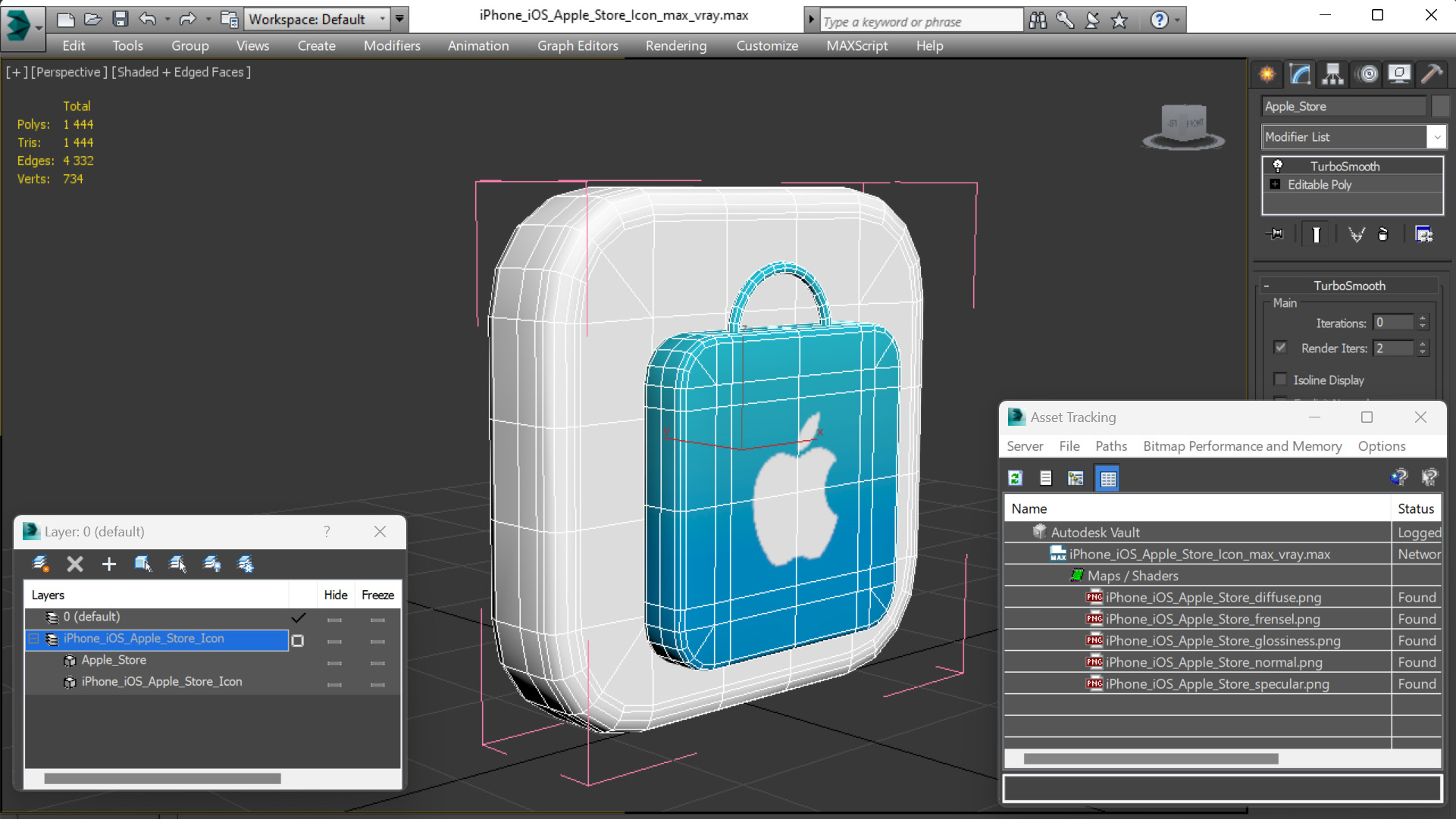This screenshot has height=819, width=1456.
Task: Hide/unhide all layers icon
Action: click(x=211, y=564)
